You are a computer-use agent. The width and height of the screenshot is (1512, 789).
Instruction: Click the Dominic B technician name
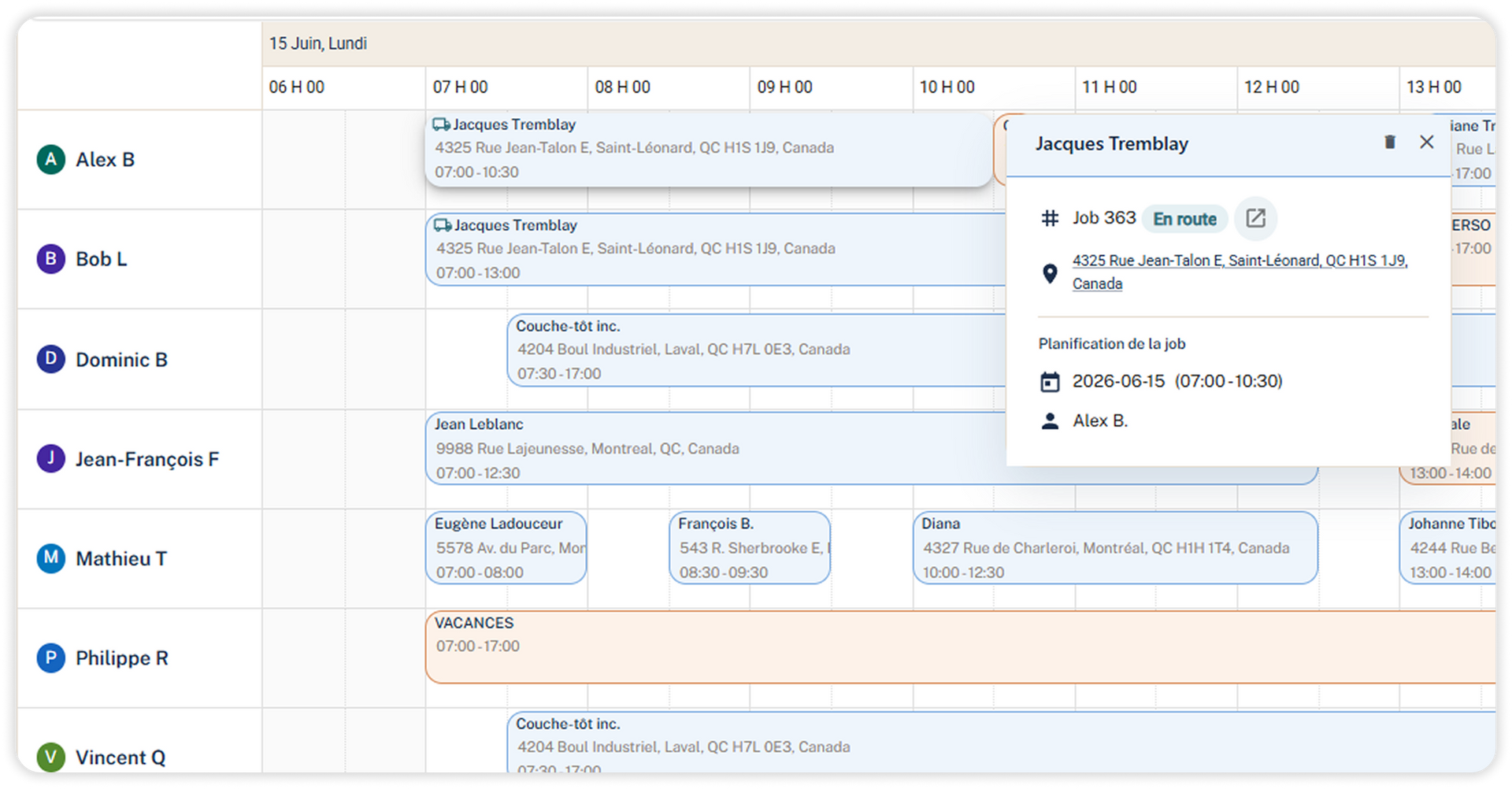pyautogui.click(x=122, y=359)
